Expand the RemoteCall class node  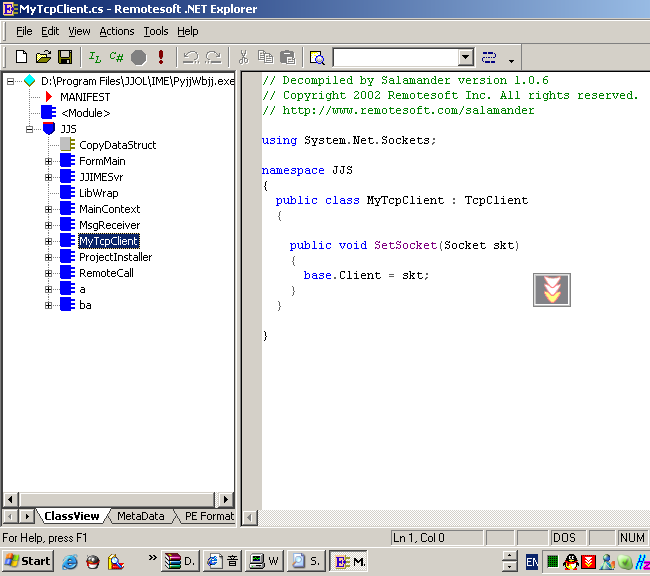[x=48, y=273]
